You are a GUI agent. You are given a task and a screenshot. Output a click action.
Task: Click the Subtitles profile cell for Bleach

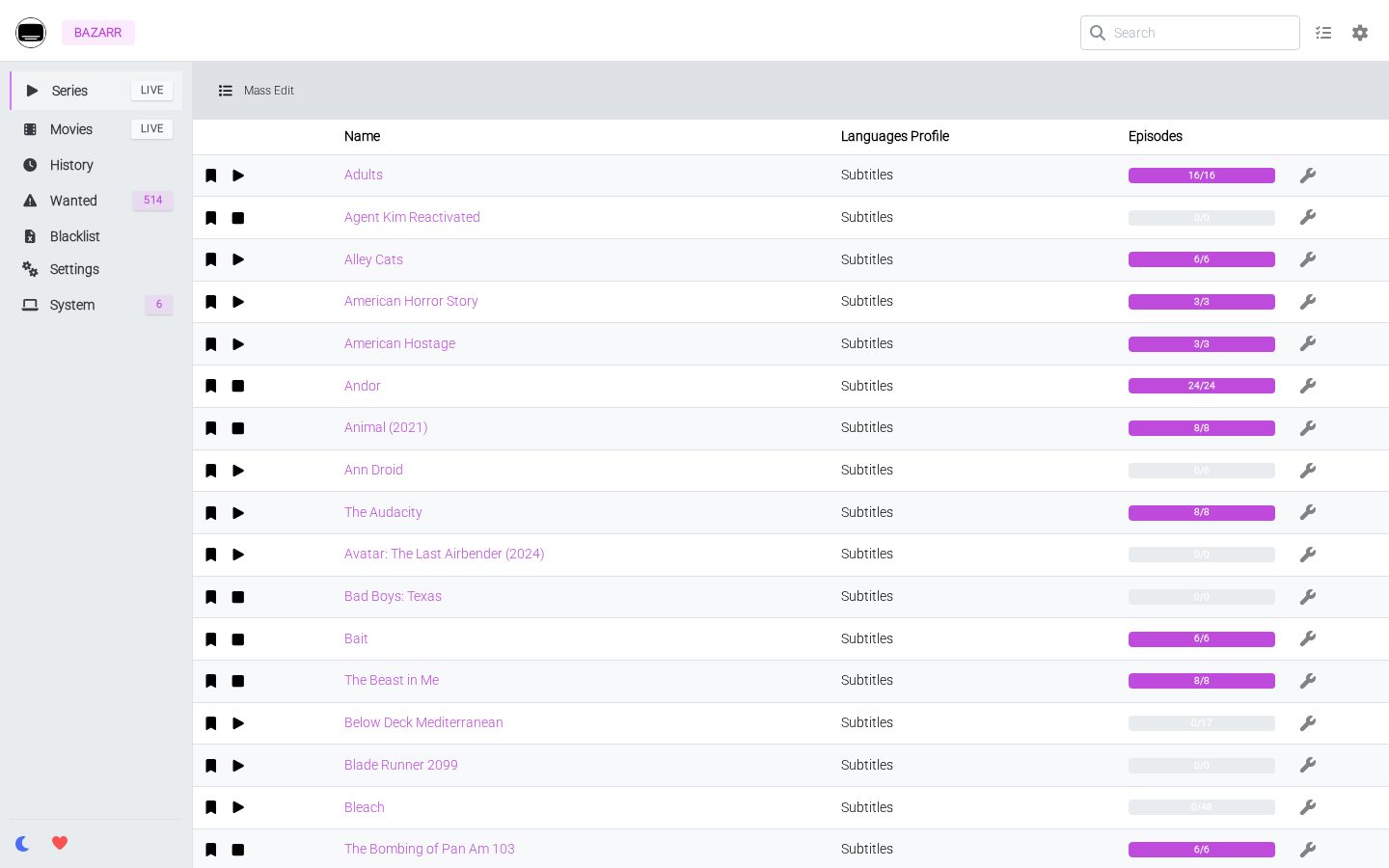click(x=867, y=807)
